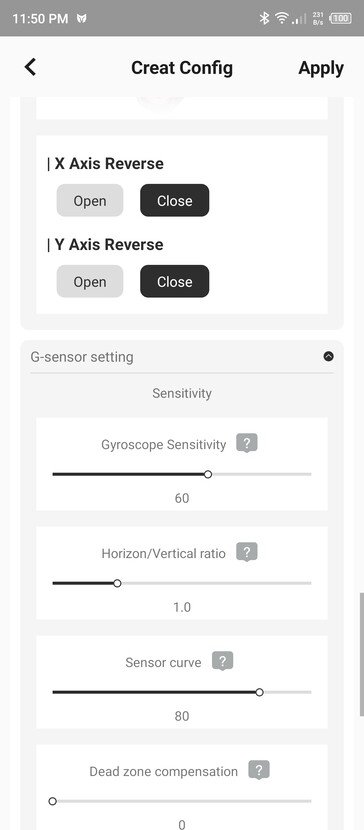Apply the config
This screenshot has width=364, height=830.
(x=321, y=68)
